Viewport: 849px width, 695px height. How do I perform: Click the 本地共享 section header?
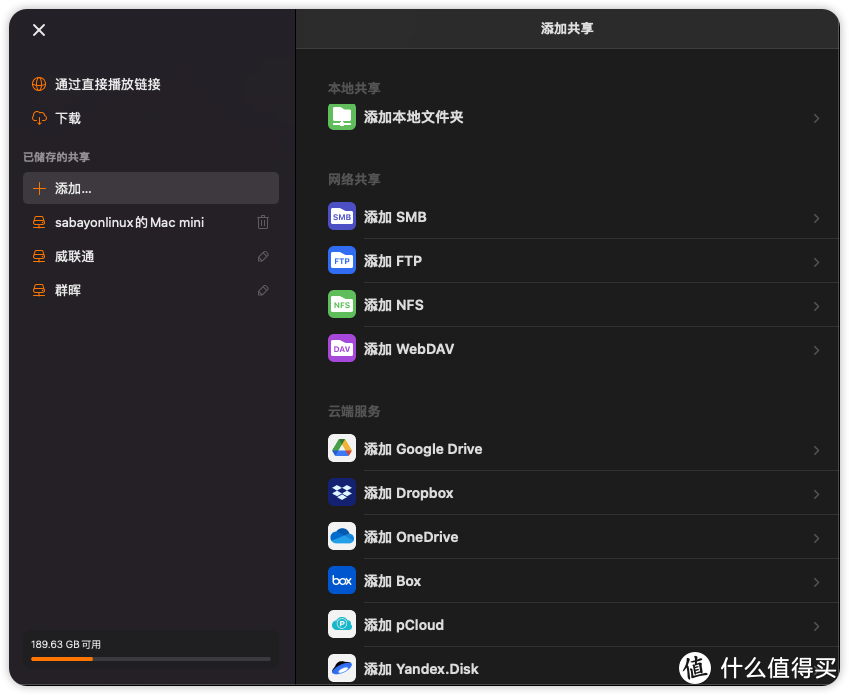coord(354,88)
